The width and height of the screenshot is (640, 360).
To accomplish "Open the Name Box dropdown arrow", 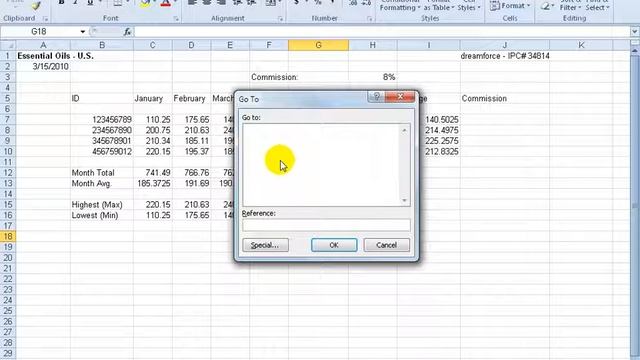I will (x=82, y=32).
